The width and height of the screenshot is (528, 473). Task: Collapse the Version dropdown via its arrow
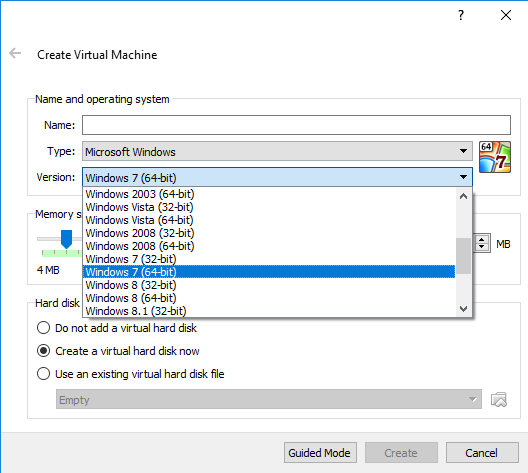pos(463,177)
